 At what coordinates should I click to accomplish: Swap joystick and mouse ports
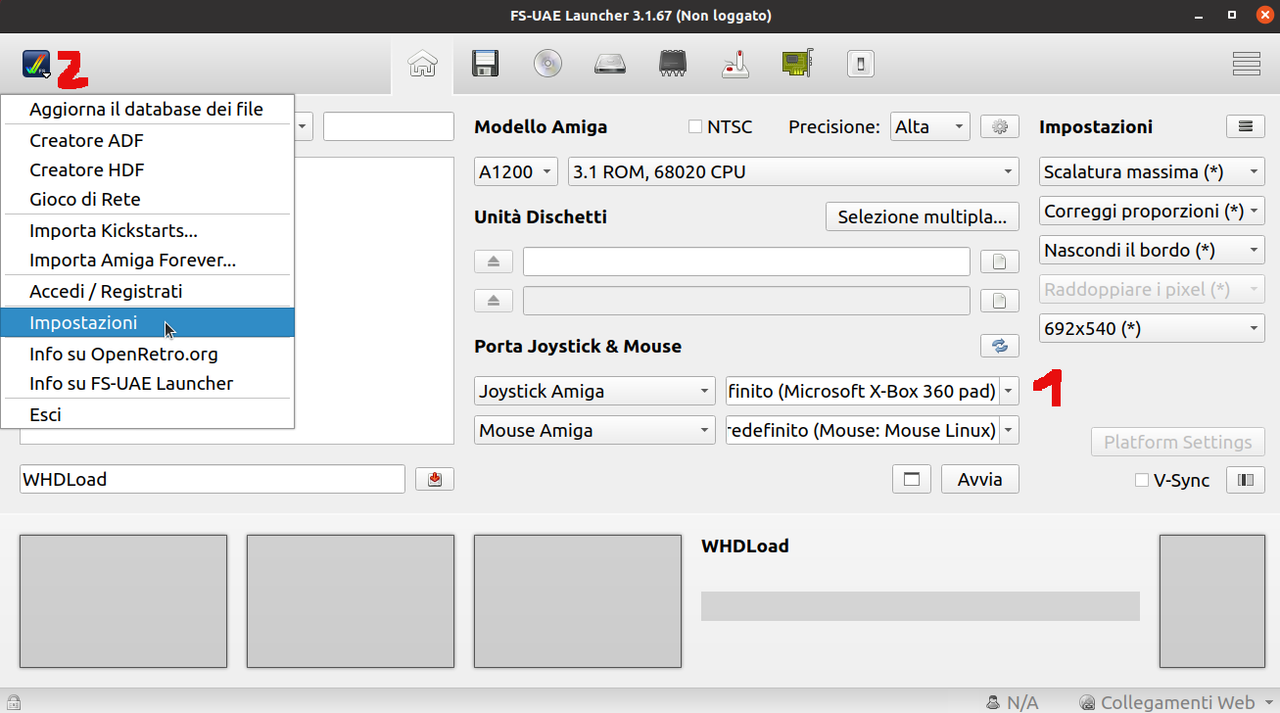(x=999, y=346)
